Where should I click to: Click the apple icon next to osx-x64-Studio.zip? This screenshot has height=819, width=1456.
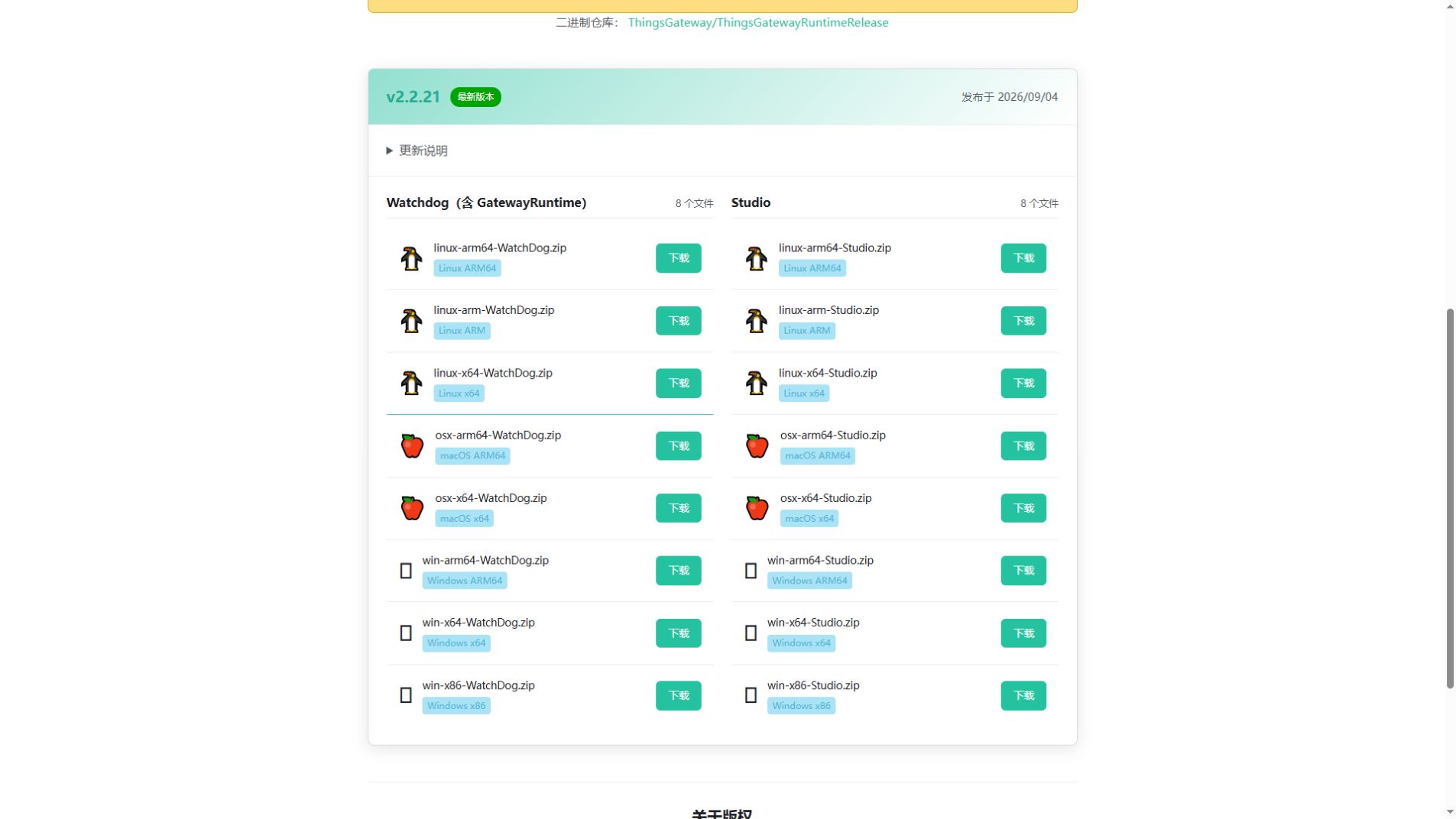757,508
